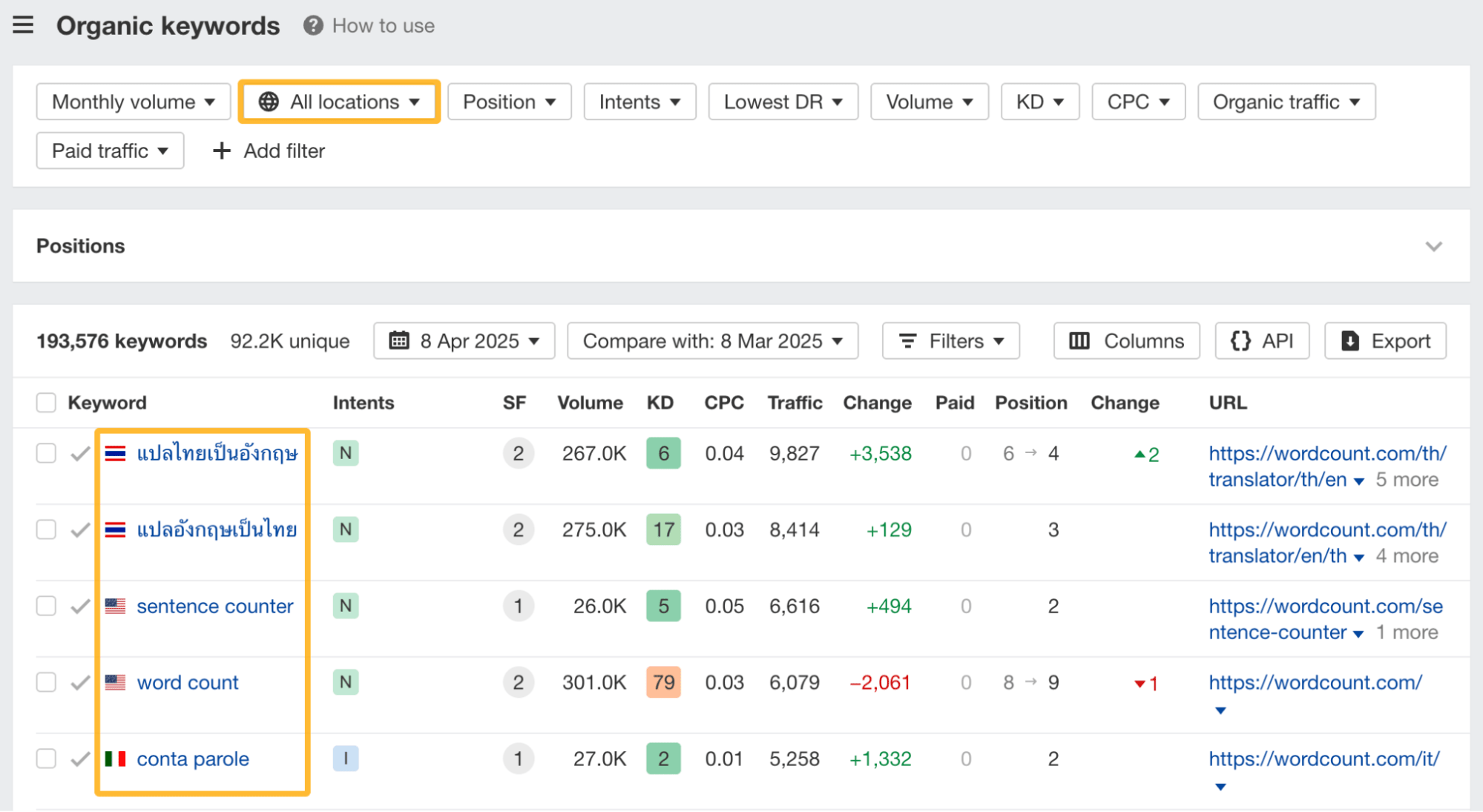Click the Export download icon button
Viewport: 1483px width, 812px height.
[1385, 341]
